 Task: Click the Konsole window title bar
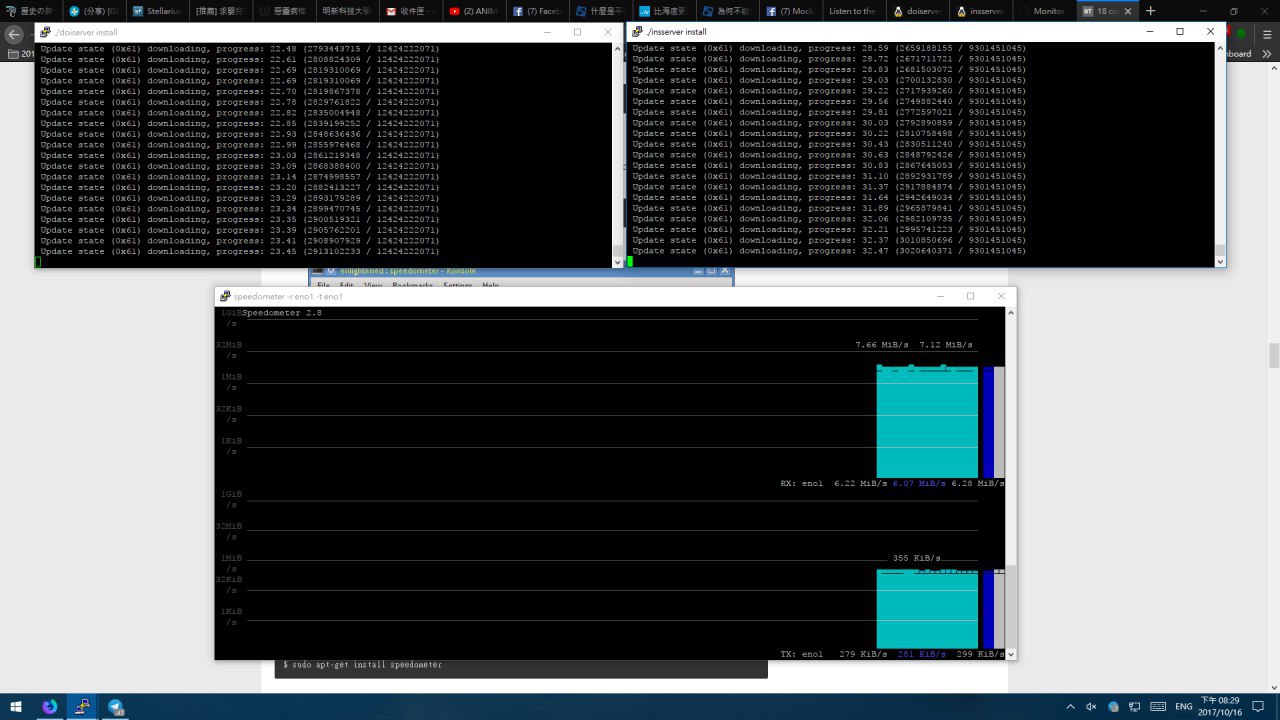point(521,271)
